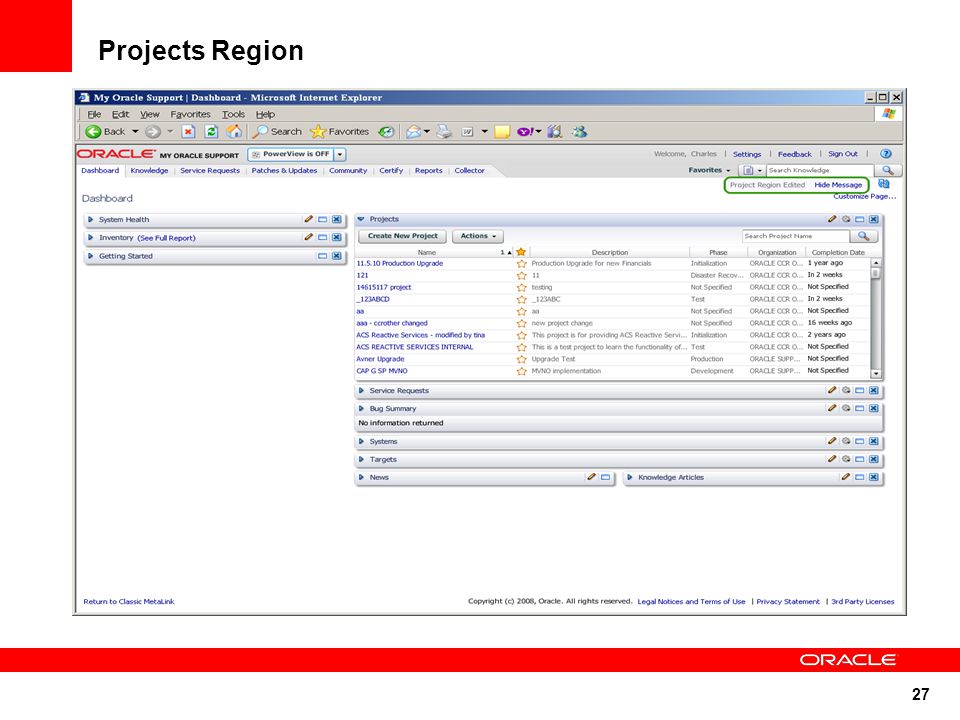Click the Projects list scroll down arrow
This screenshot has height=720, width=960.
click(876, 373)
